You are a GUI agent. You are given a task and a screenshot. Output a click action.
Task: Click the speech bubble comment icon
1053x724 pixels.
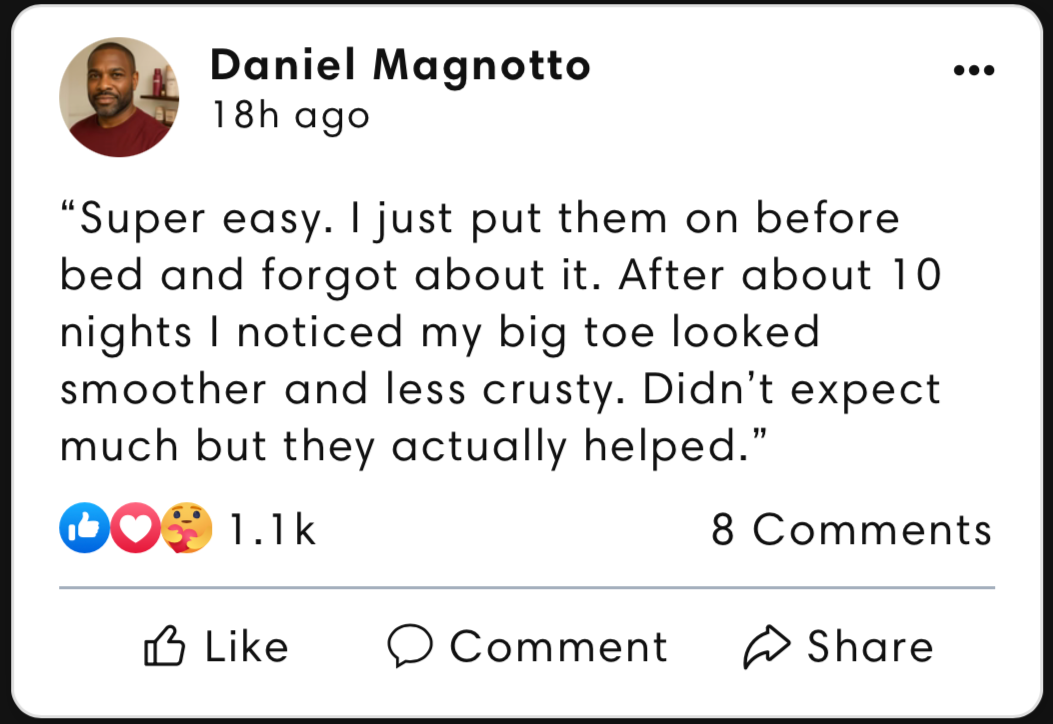[410, 646]
